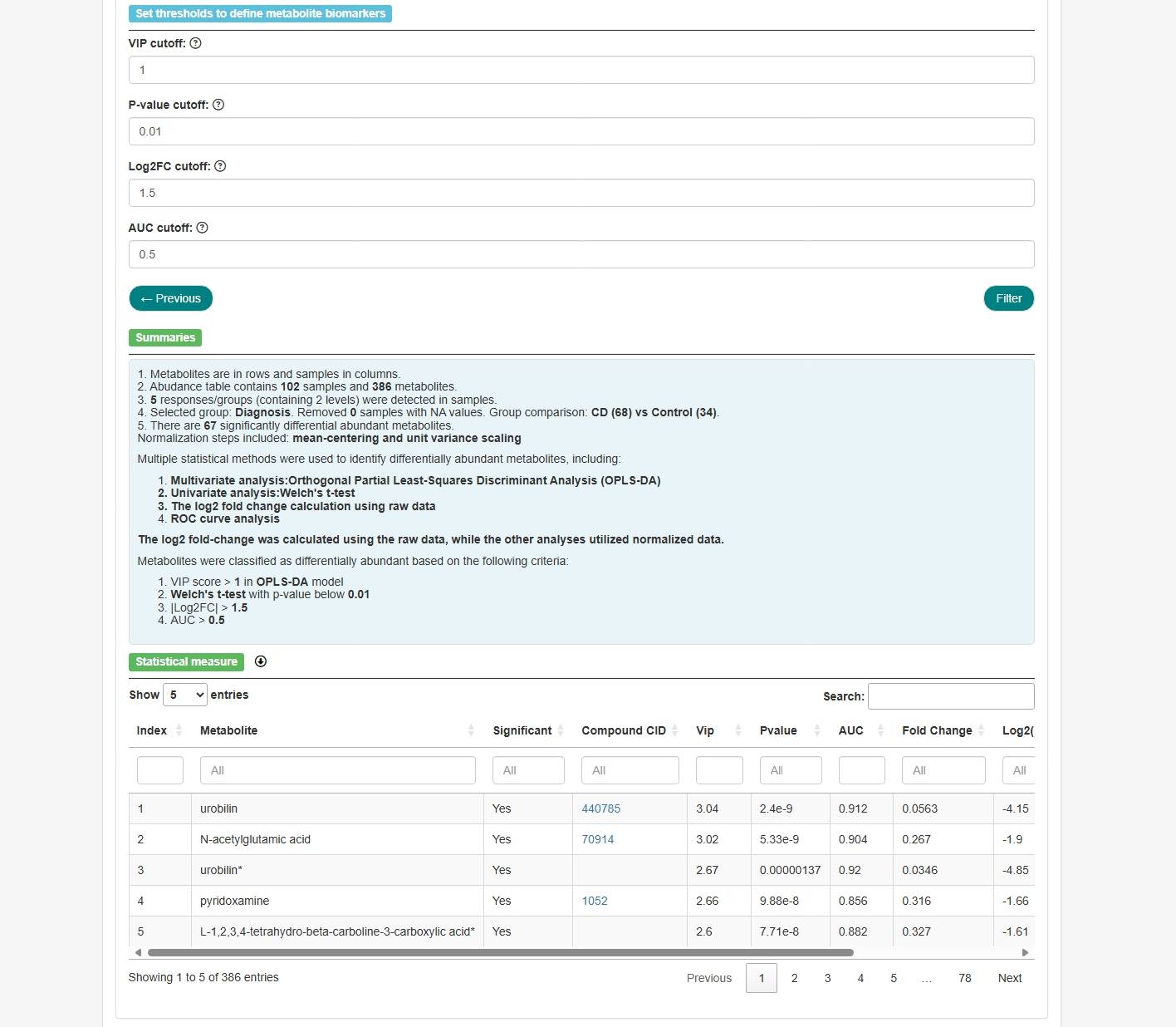
Task: Click the Statistical measure label
Action: (x=186, y=661)
